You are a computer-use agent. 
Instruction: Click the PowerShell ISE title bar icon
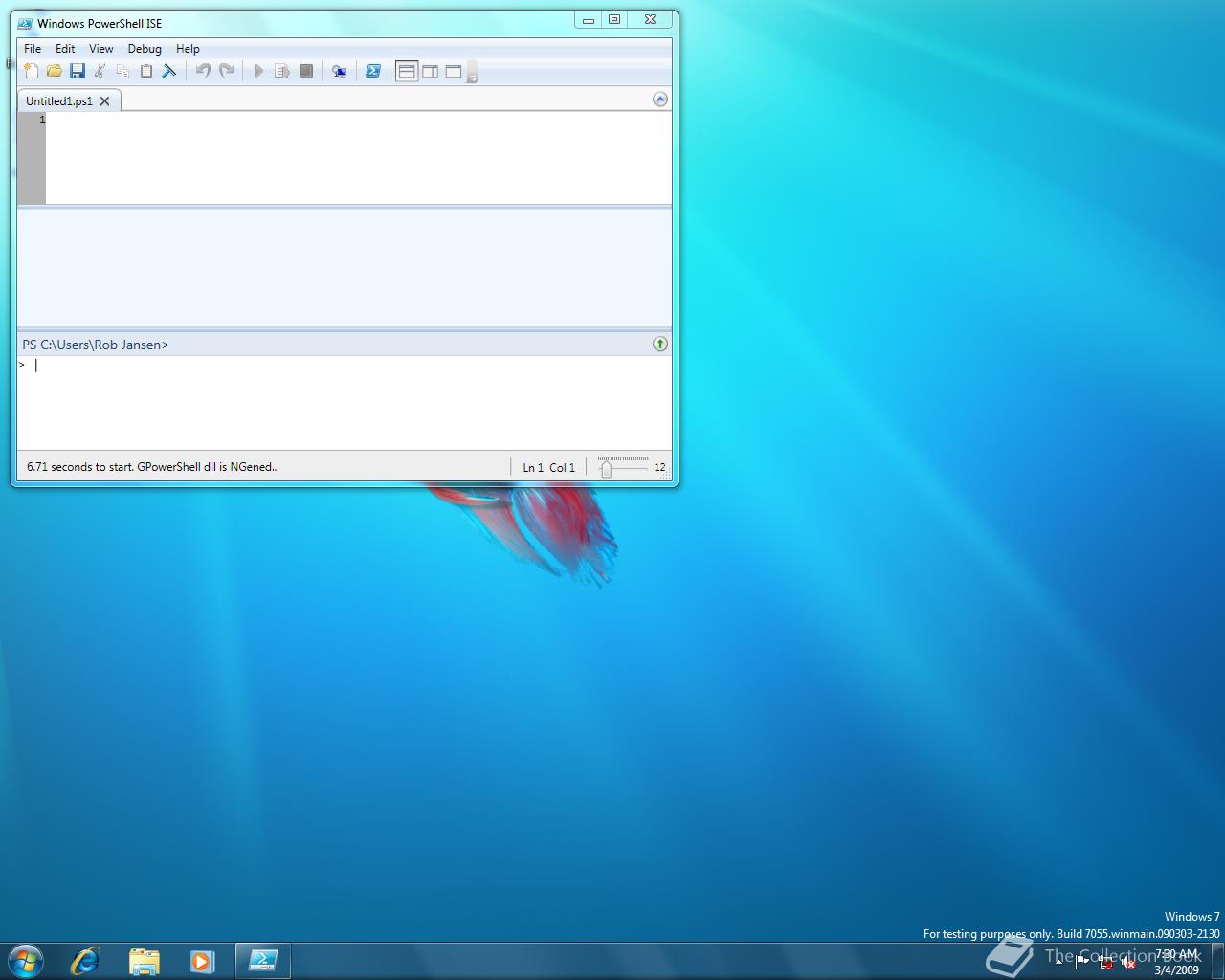click(25, 23)
